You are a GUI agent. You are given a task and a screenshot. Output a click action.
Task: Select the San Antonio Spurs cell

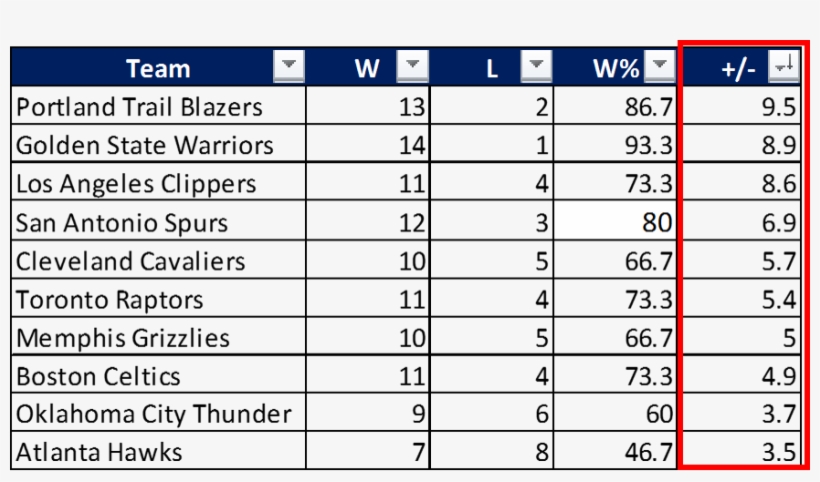[x=158, y=222]
